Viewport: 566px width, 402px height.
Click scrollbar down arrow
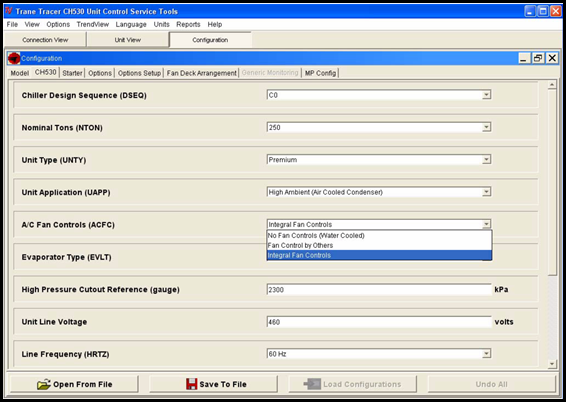click(552, 364)
